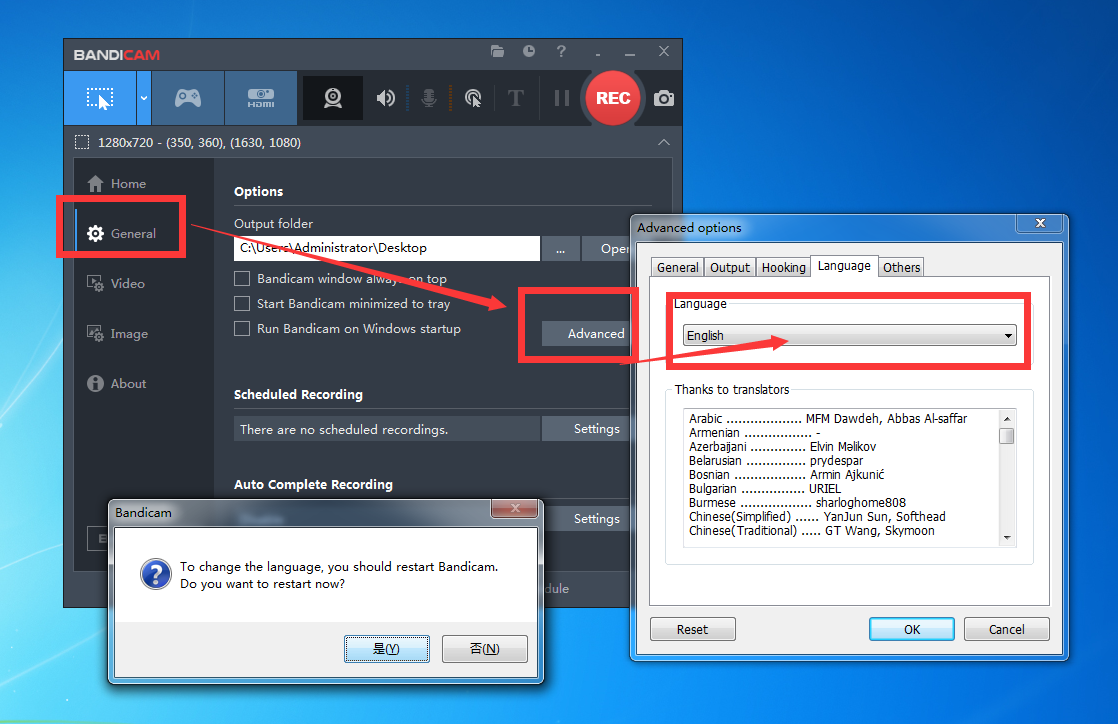Screen dimensions: 1118x724
Task: Go to the Home section
Action: pos(117,183)
